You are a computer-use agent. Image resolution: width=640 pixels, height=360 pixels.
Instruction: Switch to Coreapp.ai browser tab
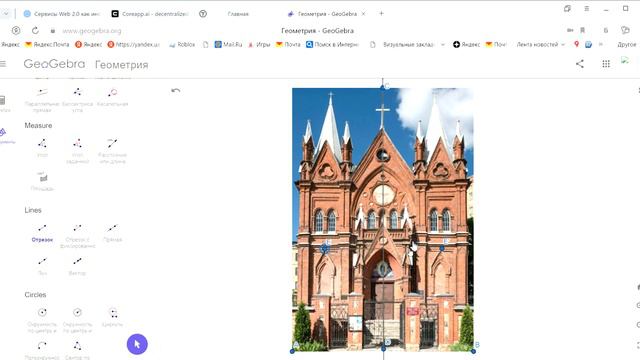pos(150,14)
